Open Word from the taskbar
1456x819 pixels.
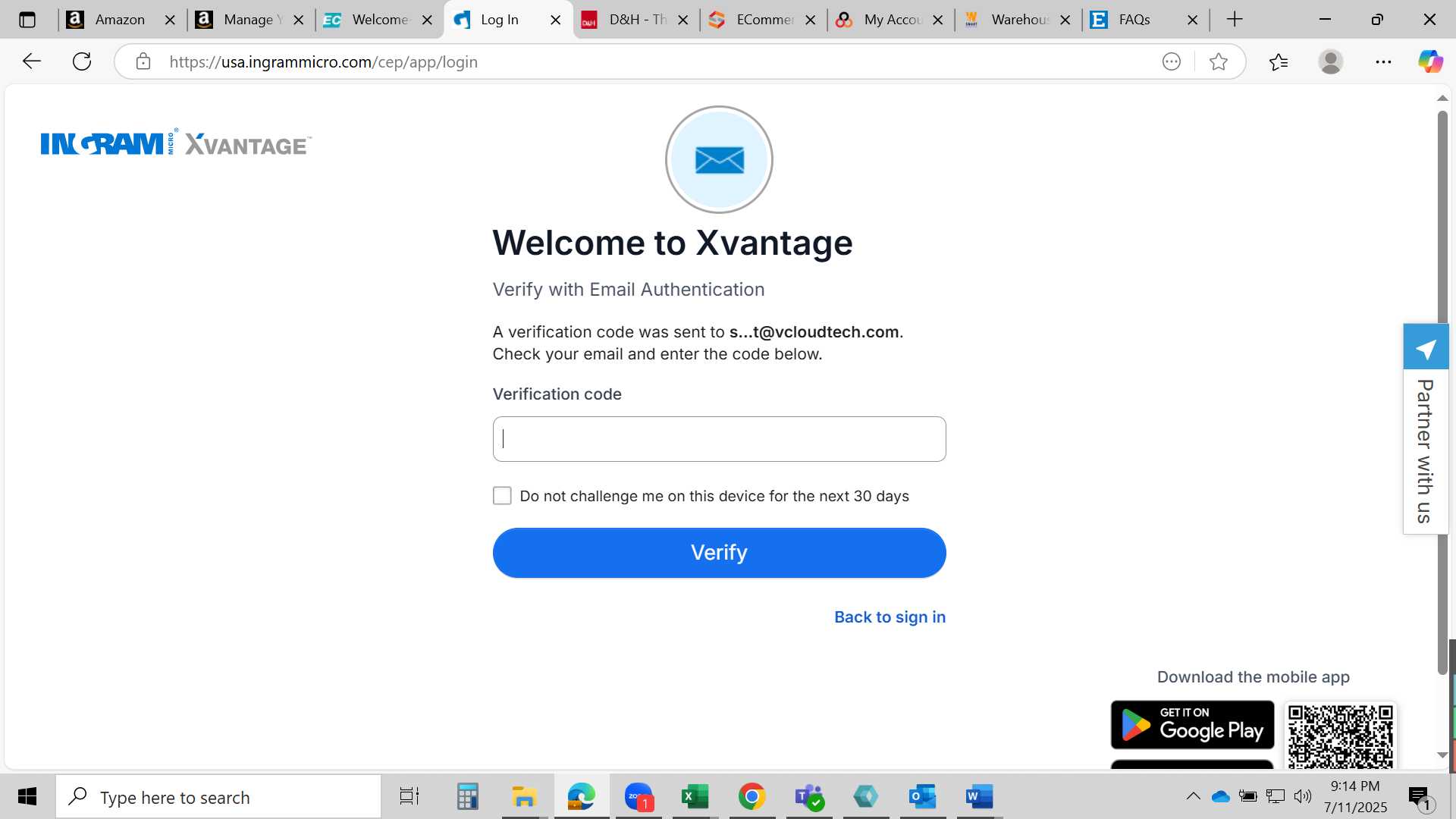pos(979,796)
